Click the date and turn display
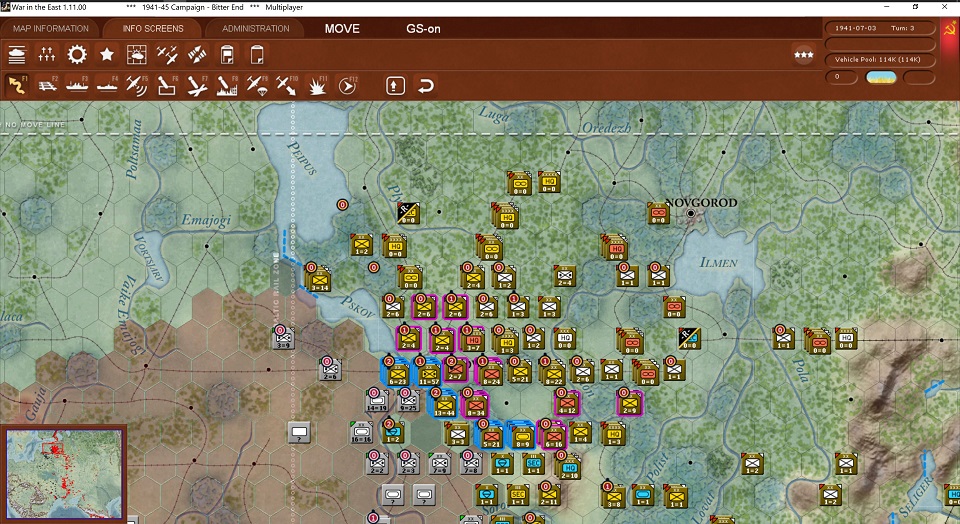Screen dimensions: 960x524 pos(880,28)
